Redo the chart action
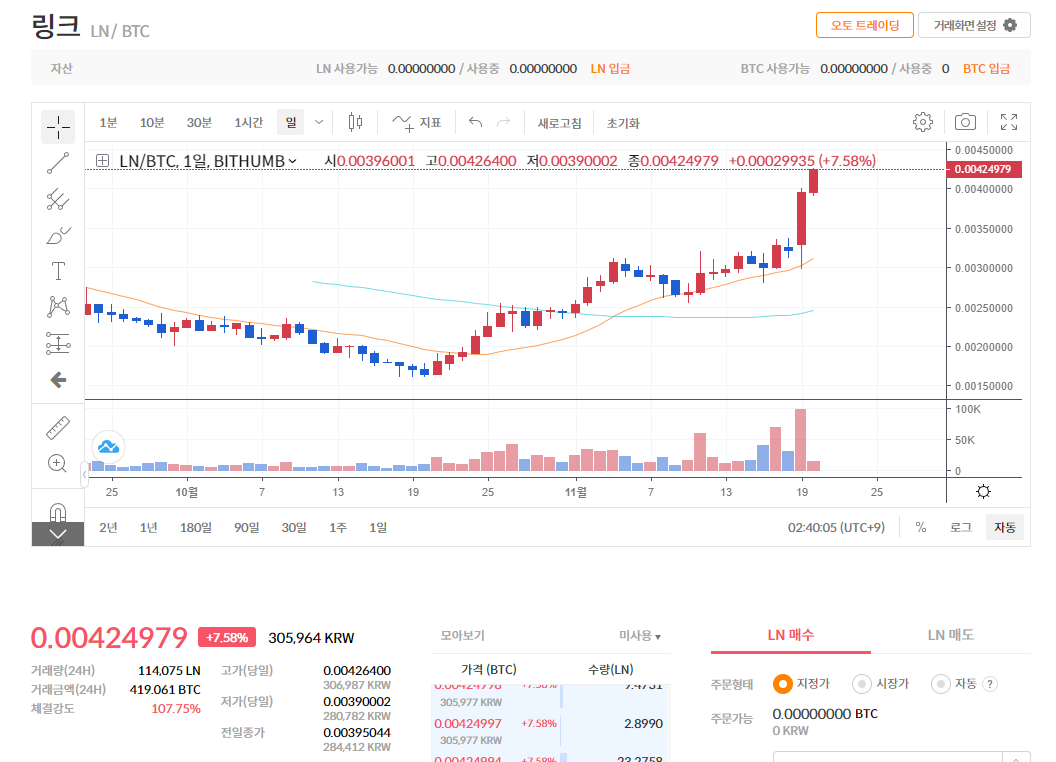 click(x=503, y=122)
